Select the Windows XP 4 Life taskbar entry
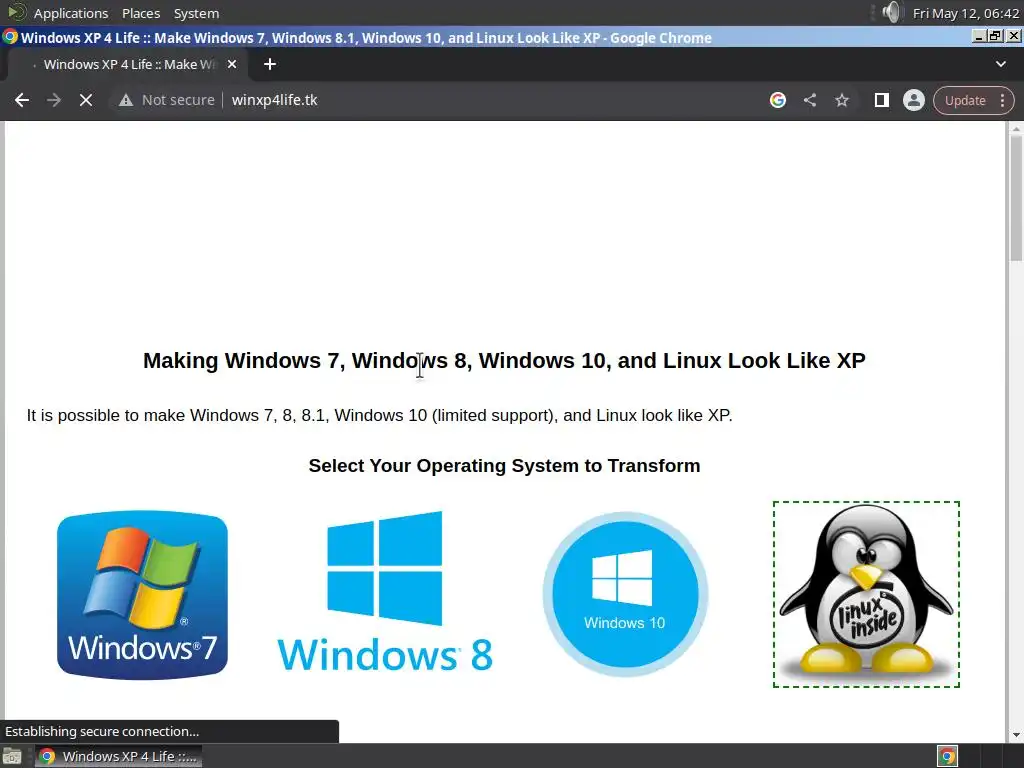 tap(118, 756)
